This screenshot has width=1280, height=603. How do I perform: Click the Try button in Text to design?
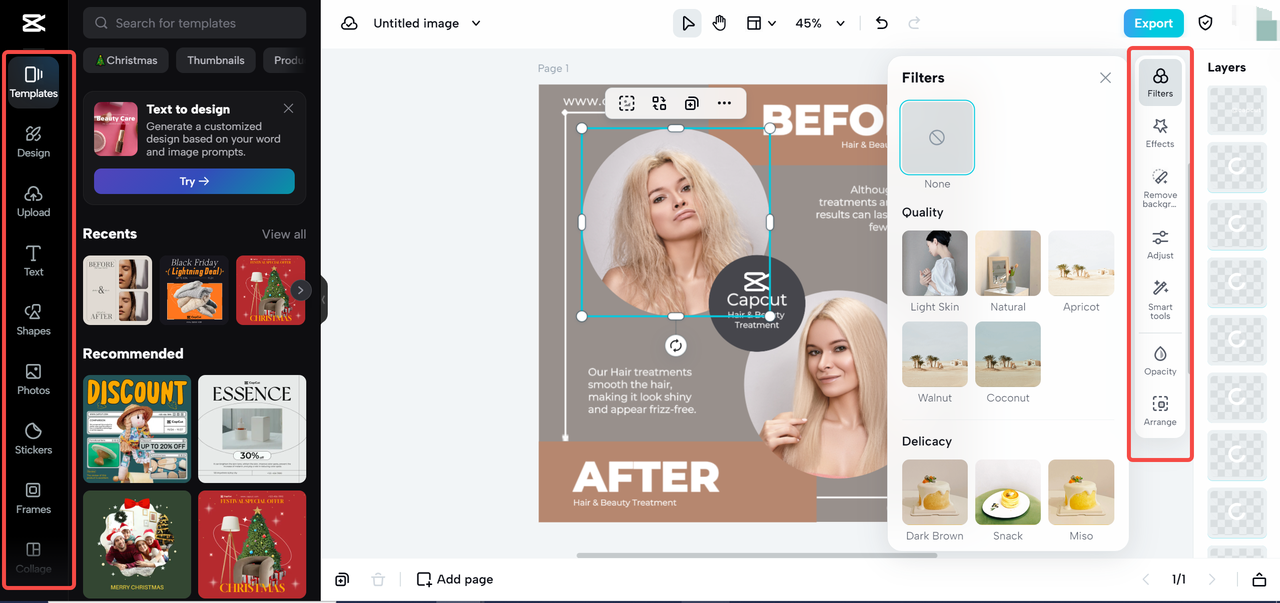[x=194, y=181]
